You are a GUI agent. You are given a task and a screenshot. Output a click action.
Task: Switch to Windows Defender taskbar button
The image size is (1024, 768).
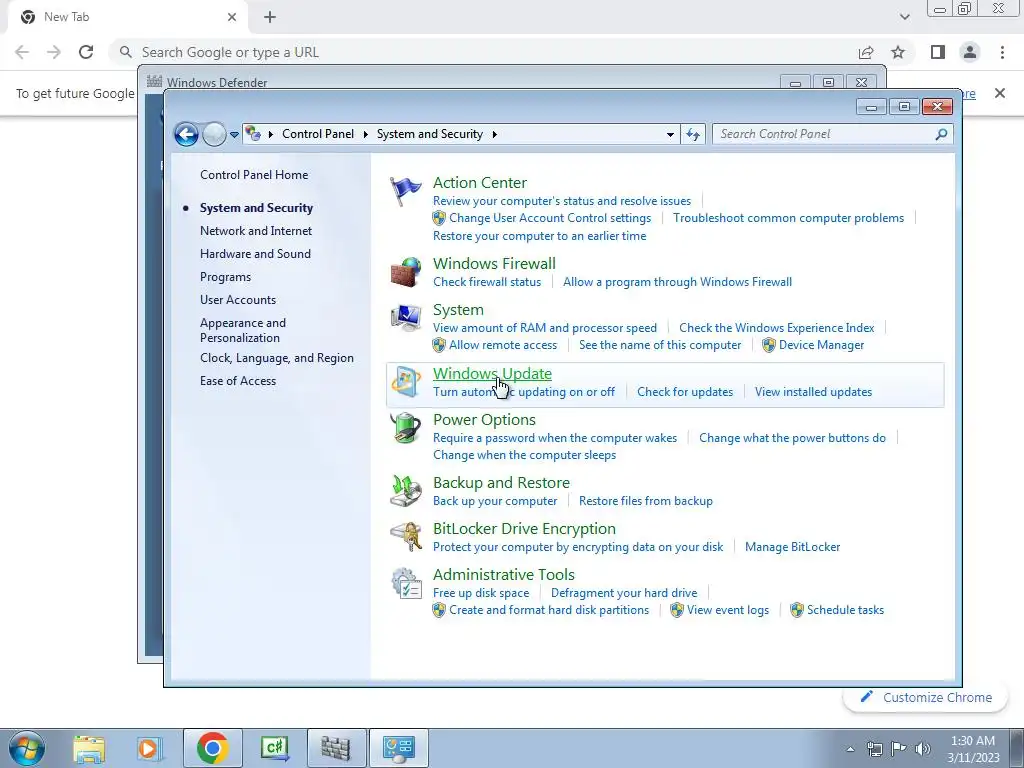pyautogui.click(x=336, y=748)
